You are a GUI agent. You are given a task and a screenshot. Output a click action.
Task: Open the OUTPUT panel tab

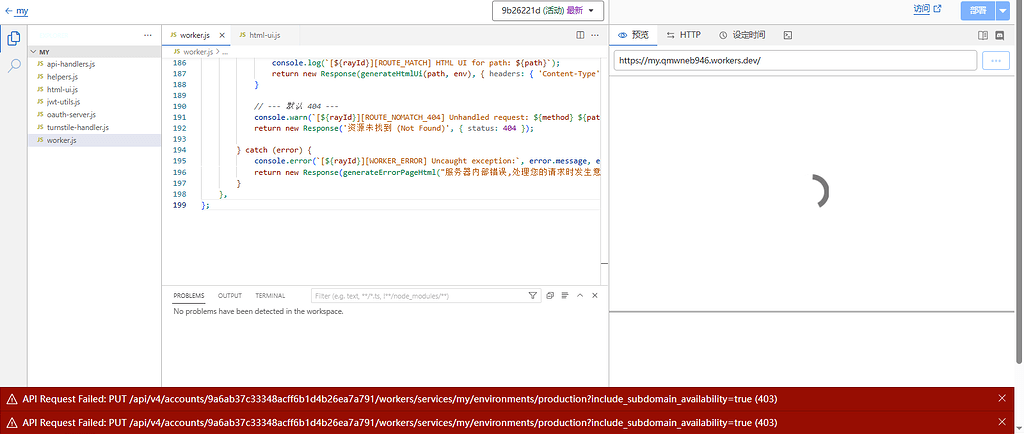[230, 296]
